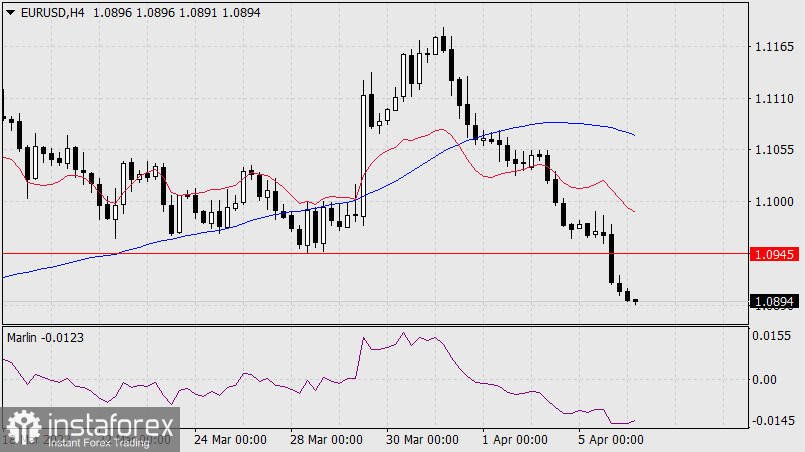Select the red 1.0945 price level tag
The height and width of the screenshot is (452, 805).
point(774,254)
